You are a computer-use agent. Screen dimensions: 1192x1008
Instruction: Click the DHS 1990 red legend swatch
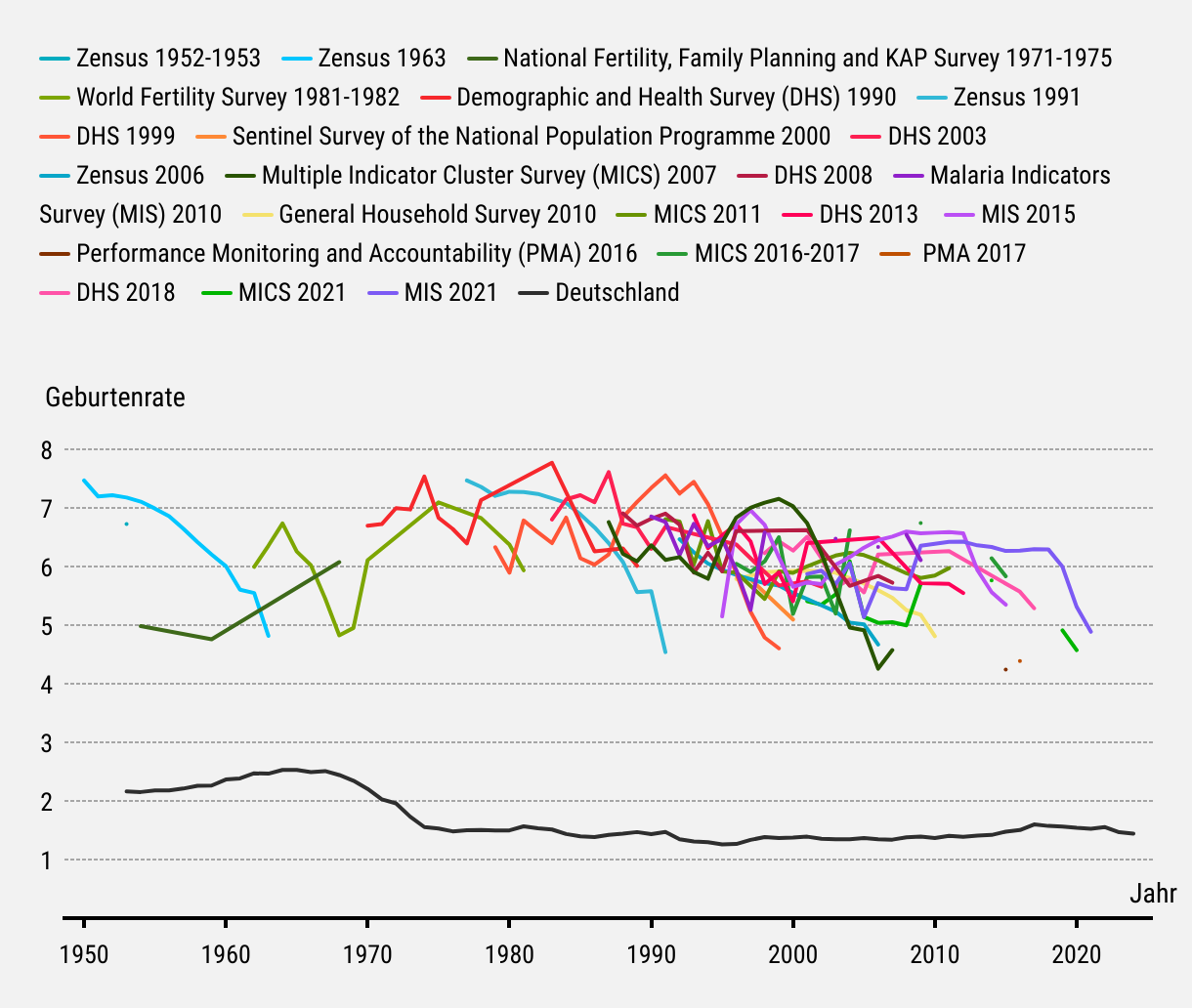click(x=436, y=98)
